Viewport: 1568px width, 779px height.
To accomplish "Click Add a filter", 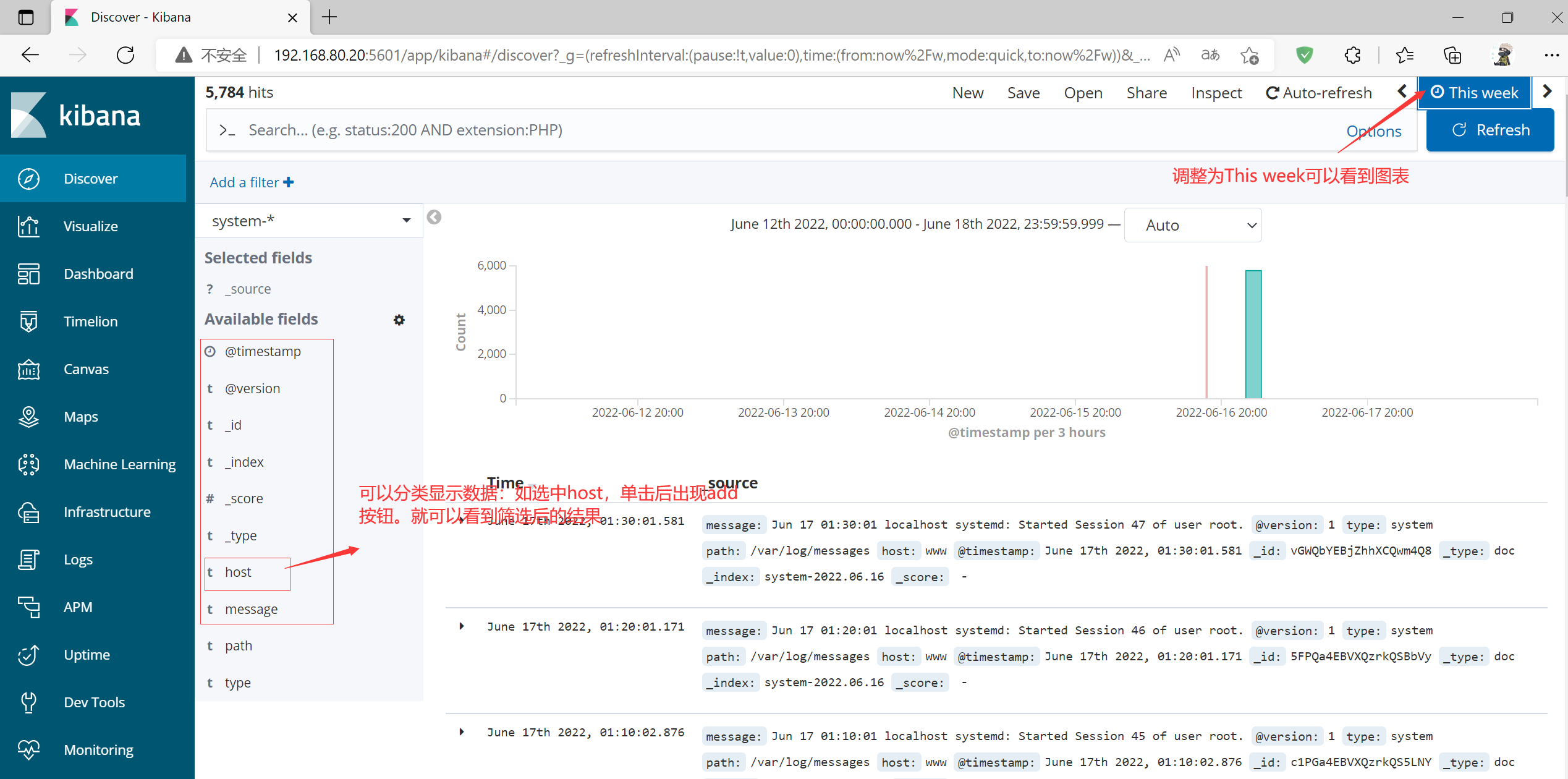I will [x=252, y=182].
